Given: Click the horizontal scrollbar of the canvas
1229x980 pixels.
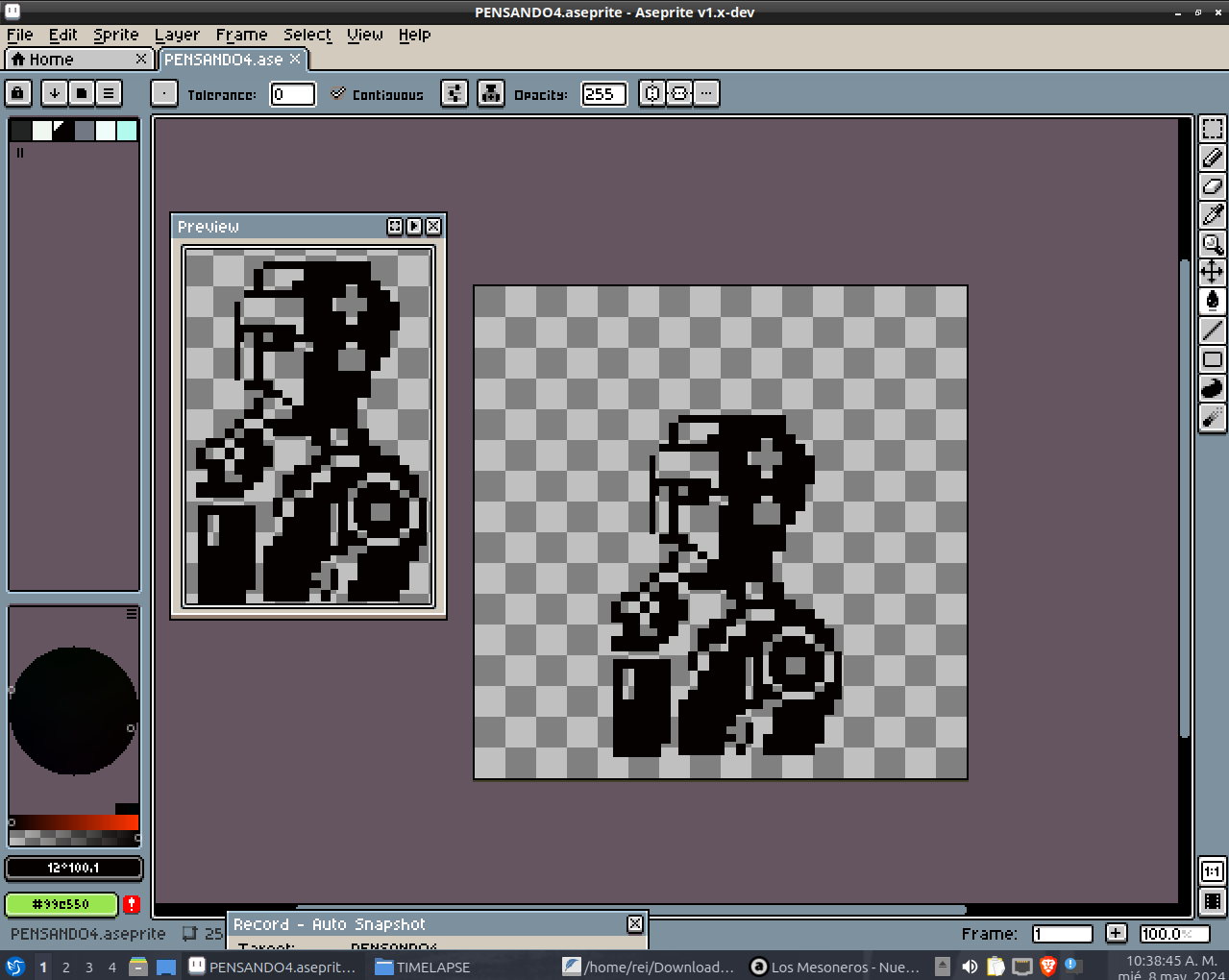Looking at the screenshot, I should pos(629,909).
